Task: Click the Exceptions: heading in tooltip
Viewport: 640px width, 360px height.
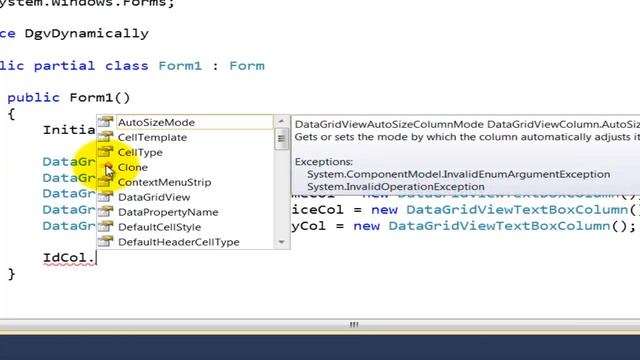Action: [x=324, y=162]
